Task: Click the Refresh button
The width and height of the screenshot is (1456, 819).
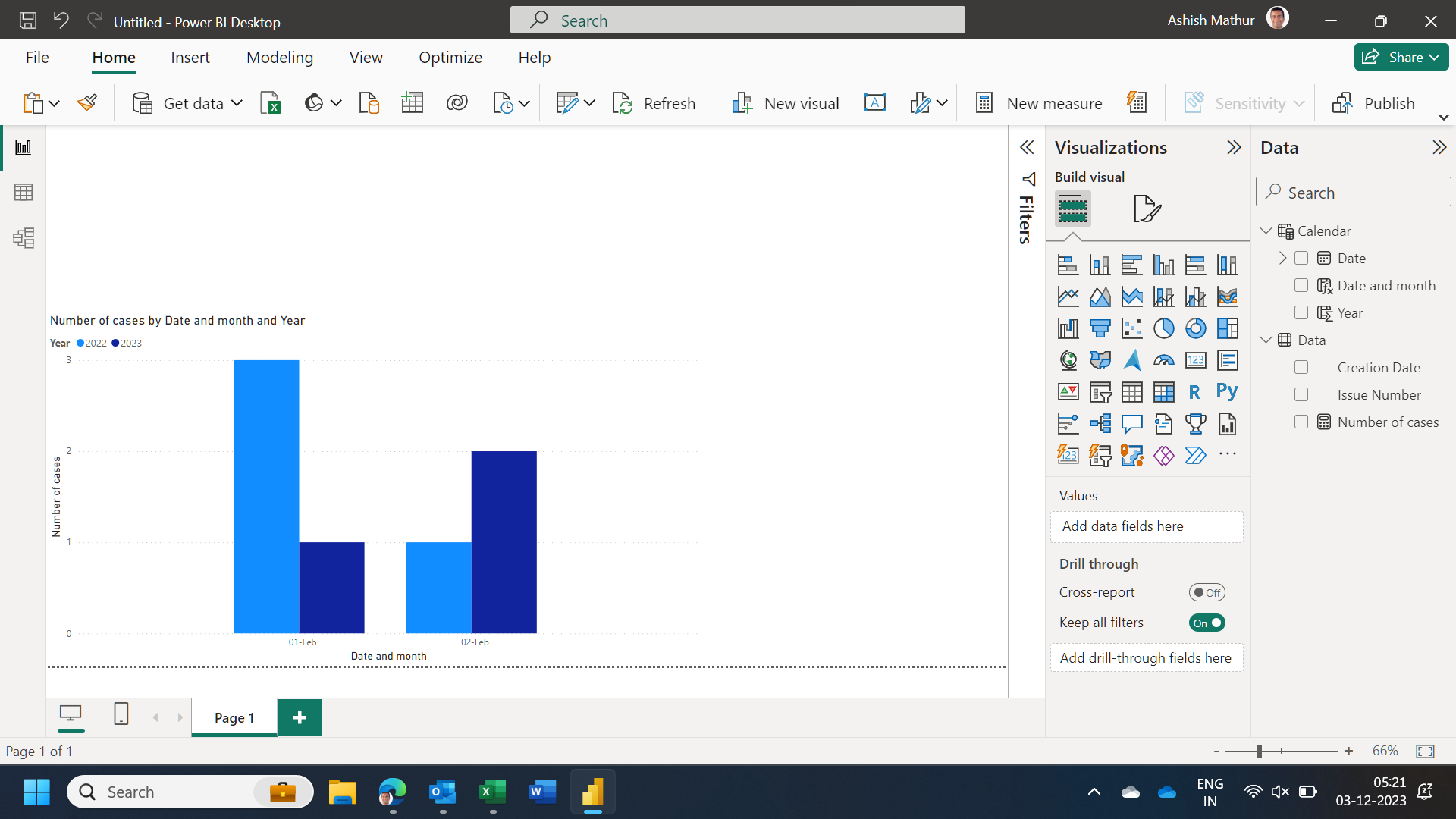Action: coord(654,103)
